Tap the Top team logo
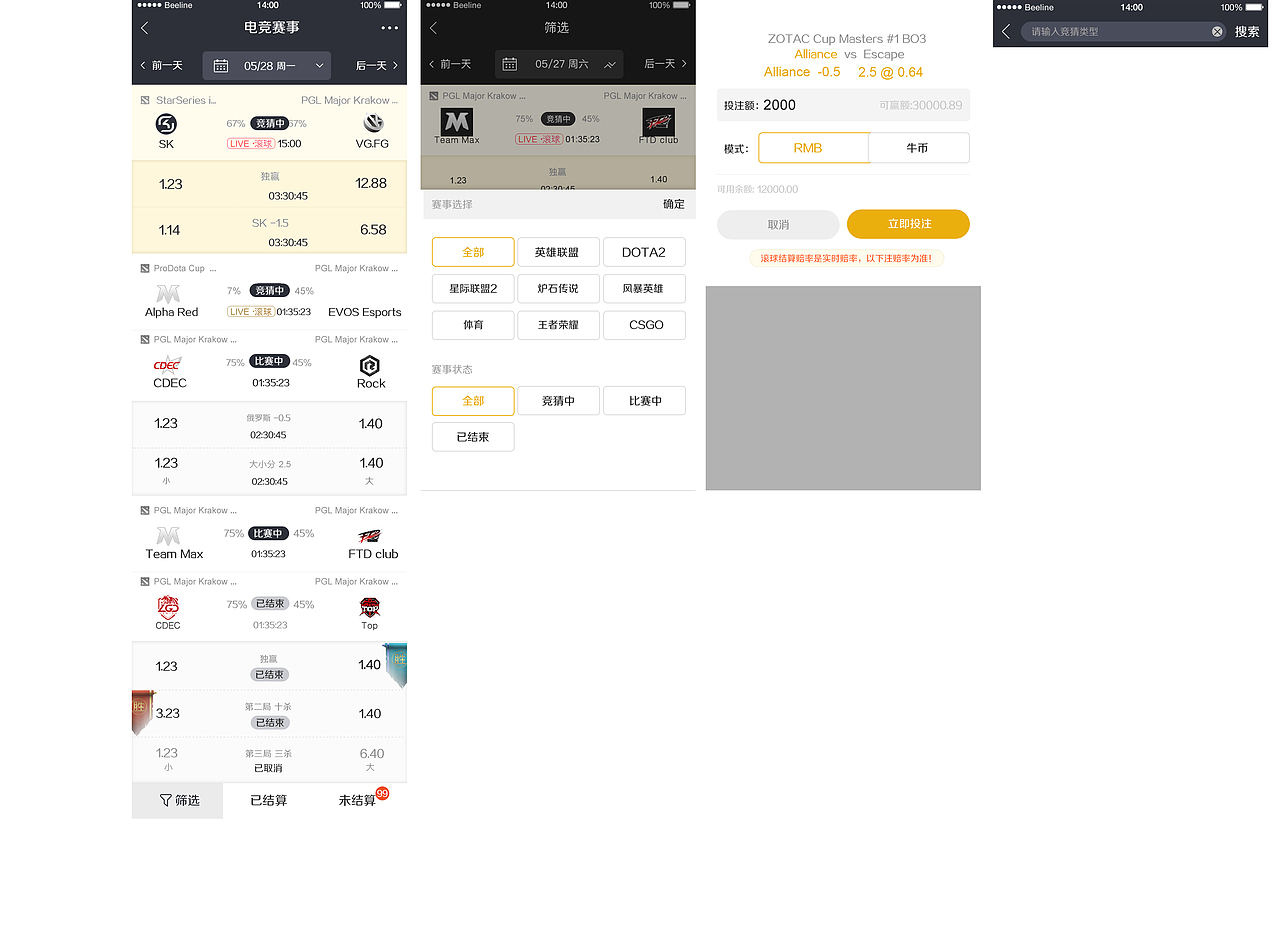 [x=370, y=607]
